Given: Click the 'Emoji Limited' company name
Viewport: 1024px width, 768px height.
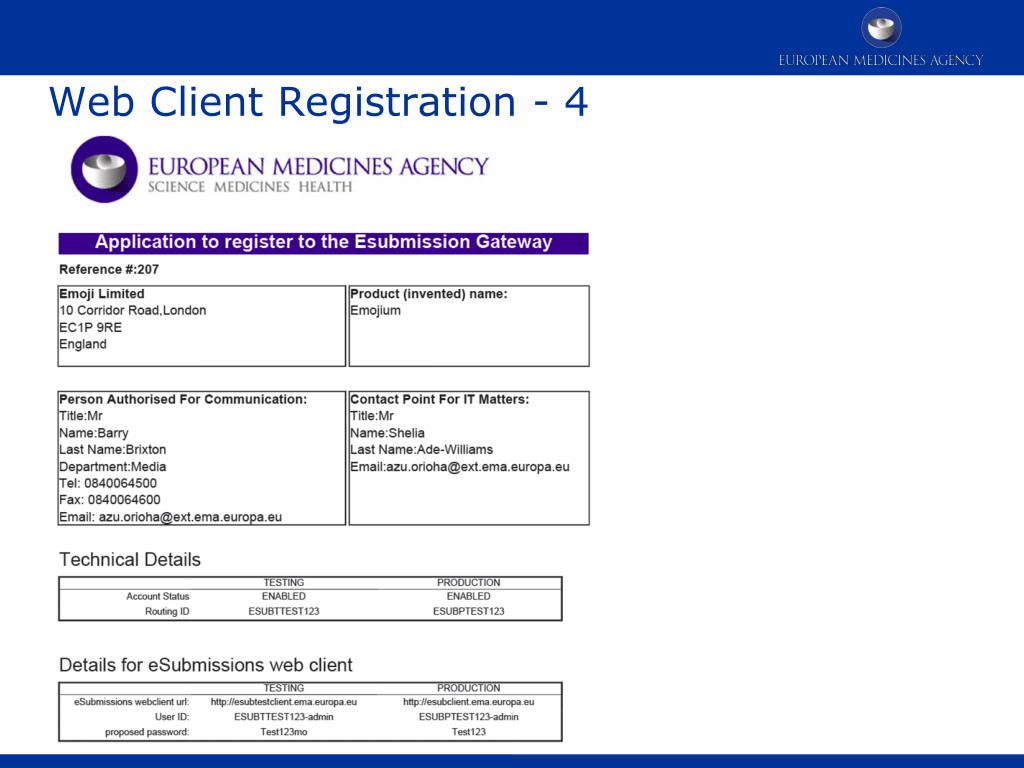Looking at the screenshot, I should coord(102,294).
